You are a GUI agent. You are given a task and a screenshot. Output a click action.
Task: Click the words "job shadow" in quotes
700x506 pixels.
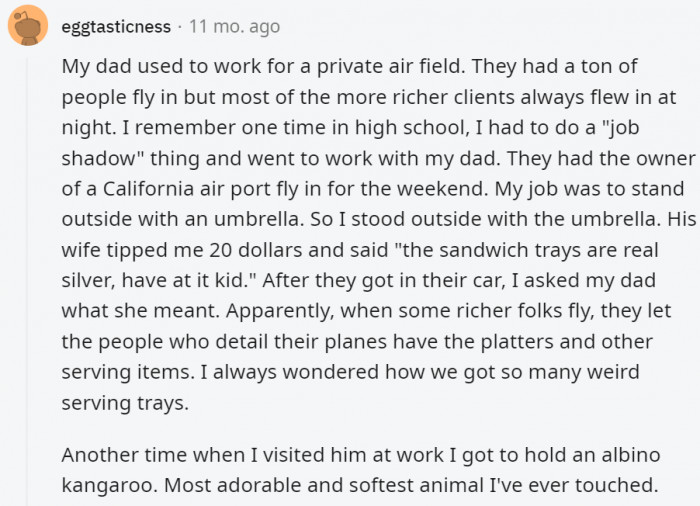641,129
